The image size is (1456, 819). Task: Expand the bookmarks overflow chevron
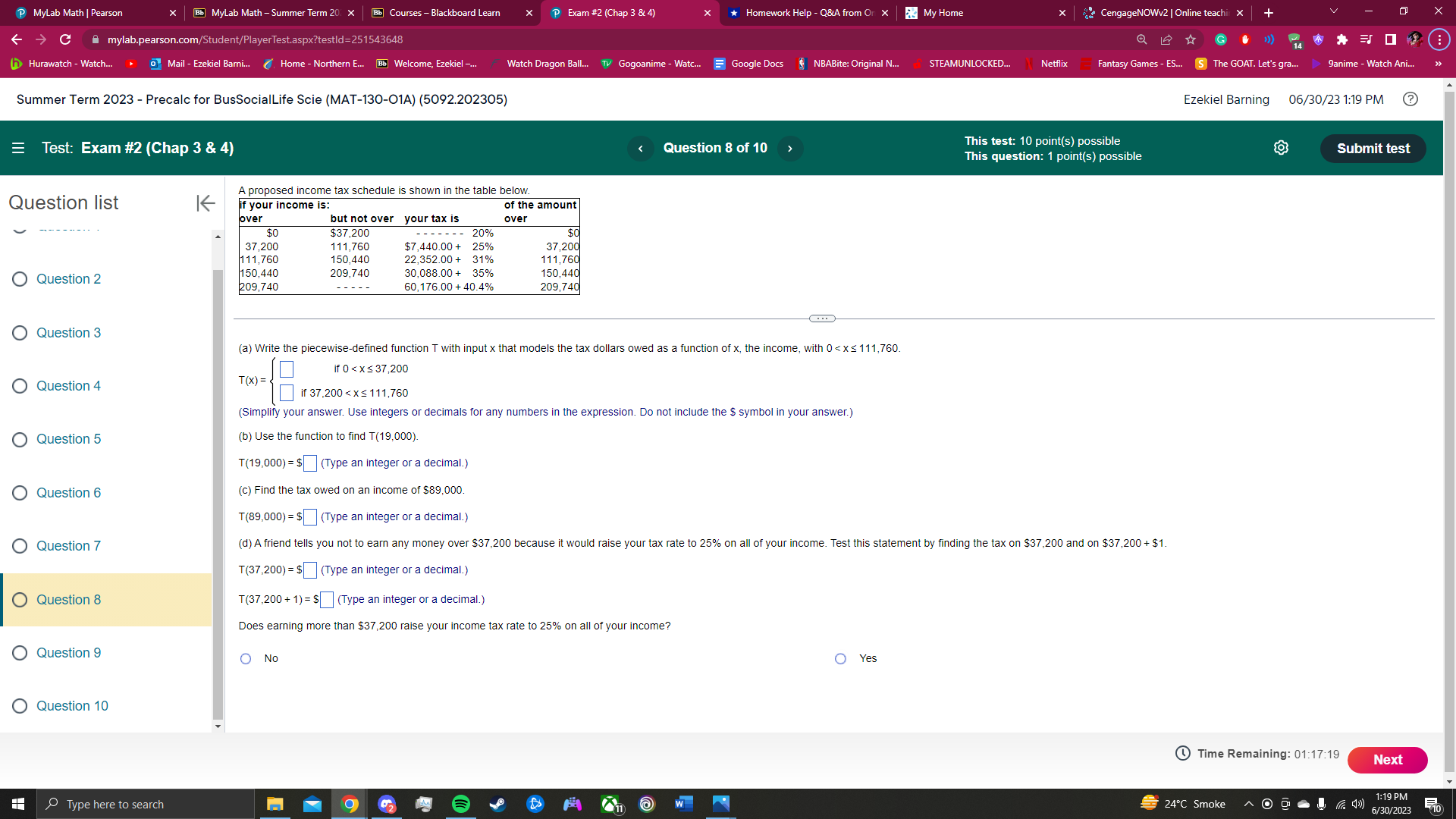click(x=1438, y=64)
